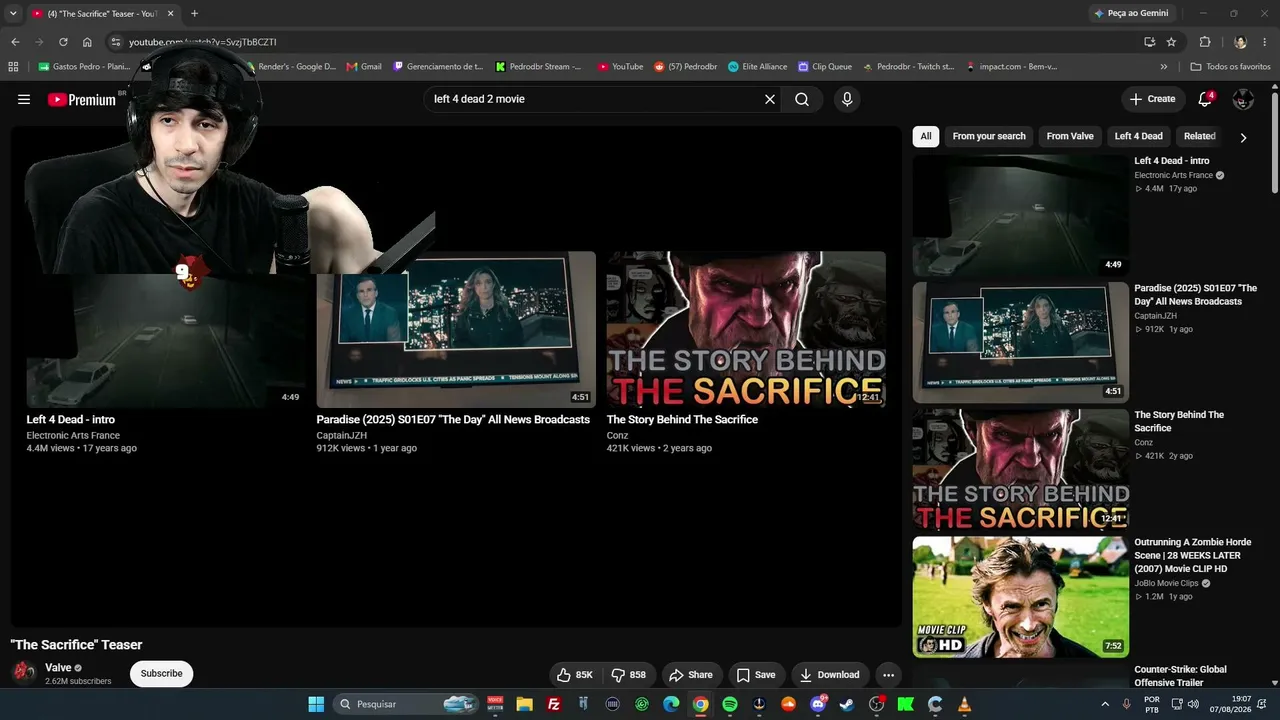Click the Windows taskbar Pesquisar search box
1280x720 pixels.
(x=404, y=704)
